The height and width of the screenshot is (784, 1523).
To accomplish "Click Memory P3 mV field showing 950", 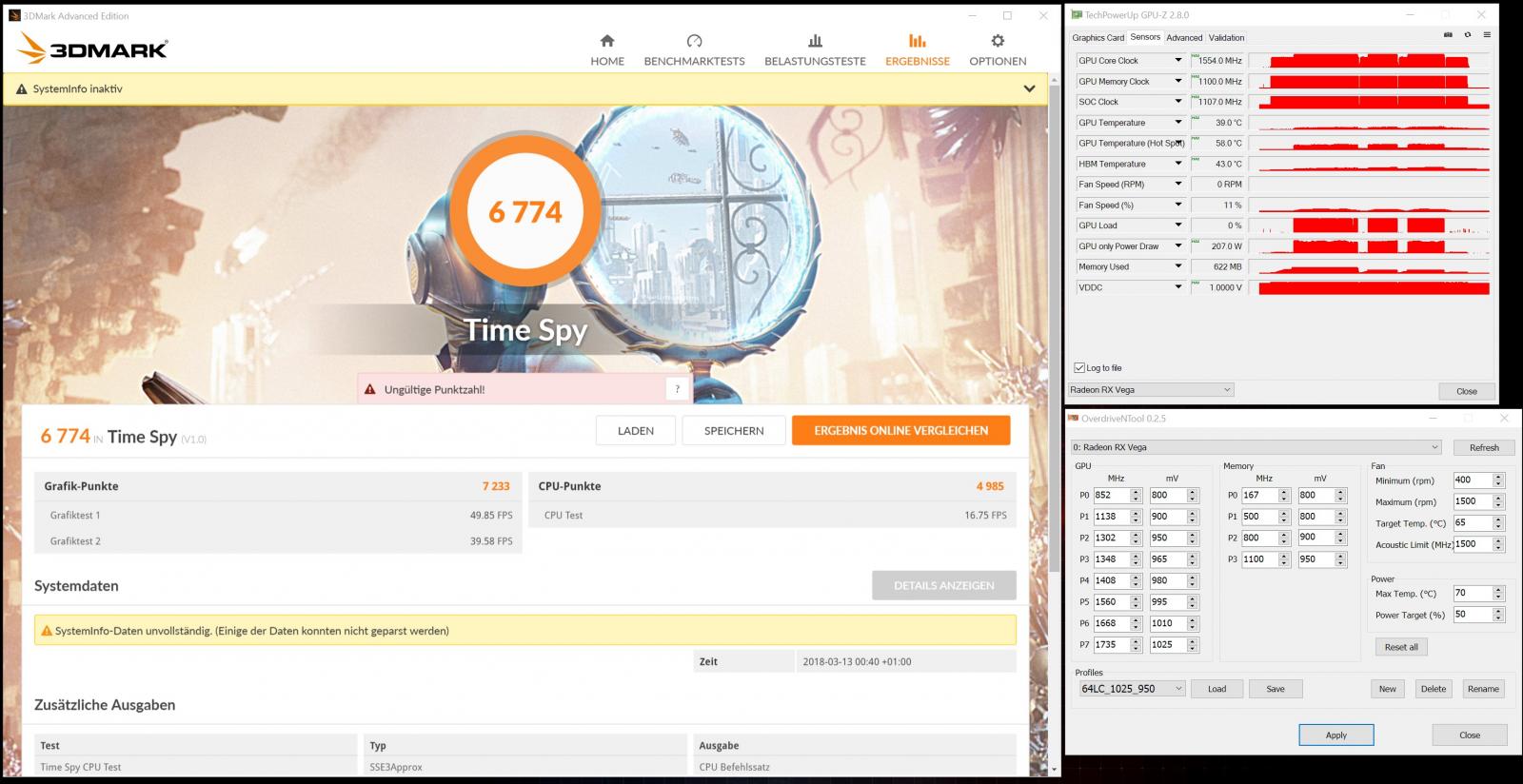I will (1315, 559).
